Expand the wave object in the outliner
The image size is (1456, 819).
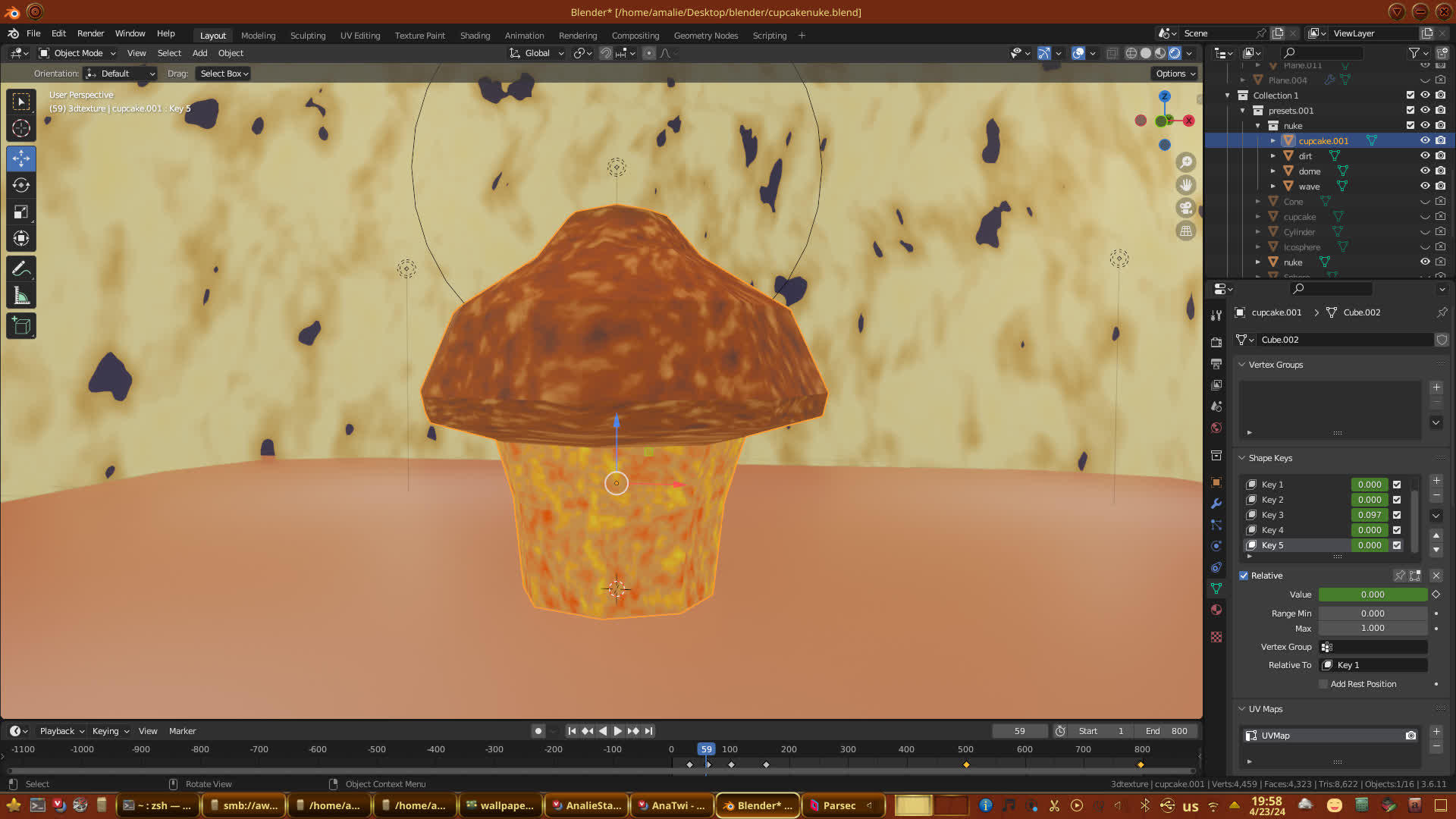pyautogui.click(x=1273, y=187)
